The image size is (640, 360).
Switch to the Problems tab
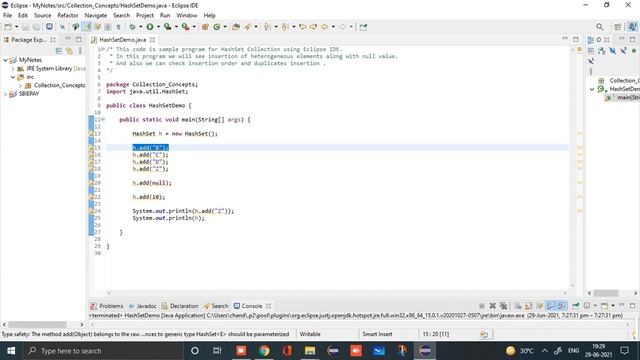click(107, 306)
